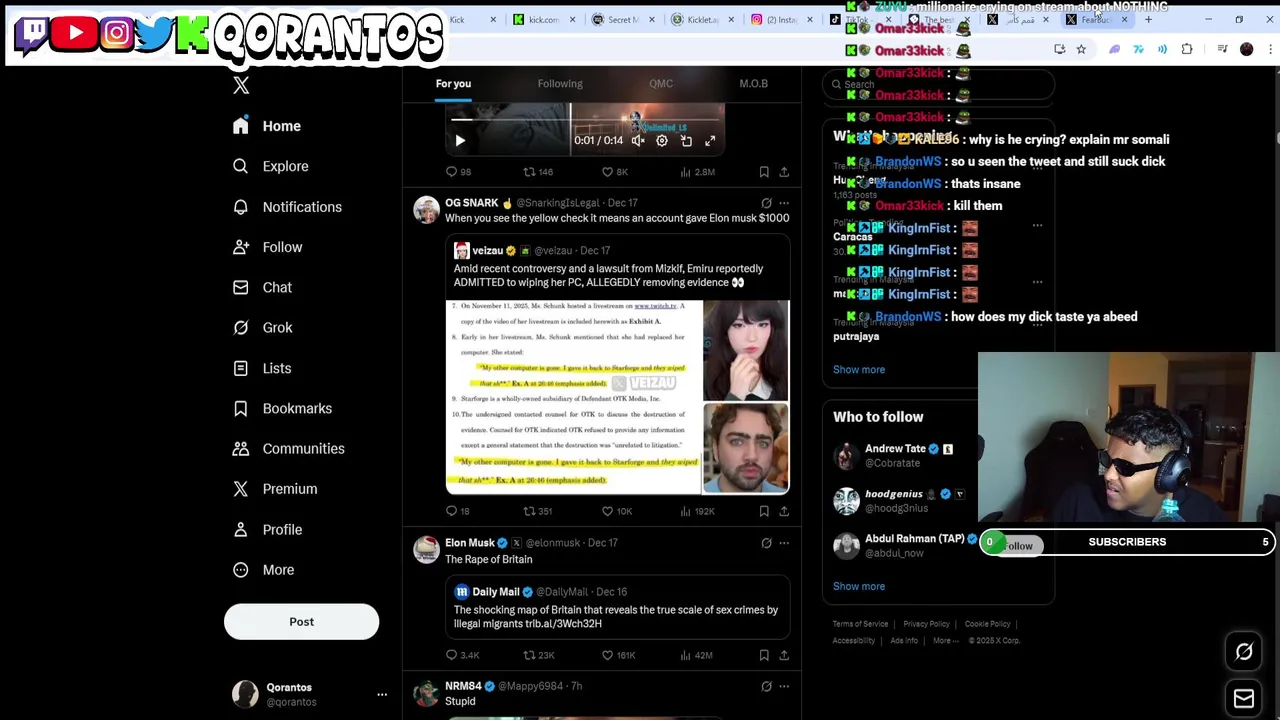Screen dimensions: 1280x720
Task: Play the video in the top post
Action: [x=460, y=141]
